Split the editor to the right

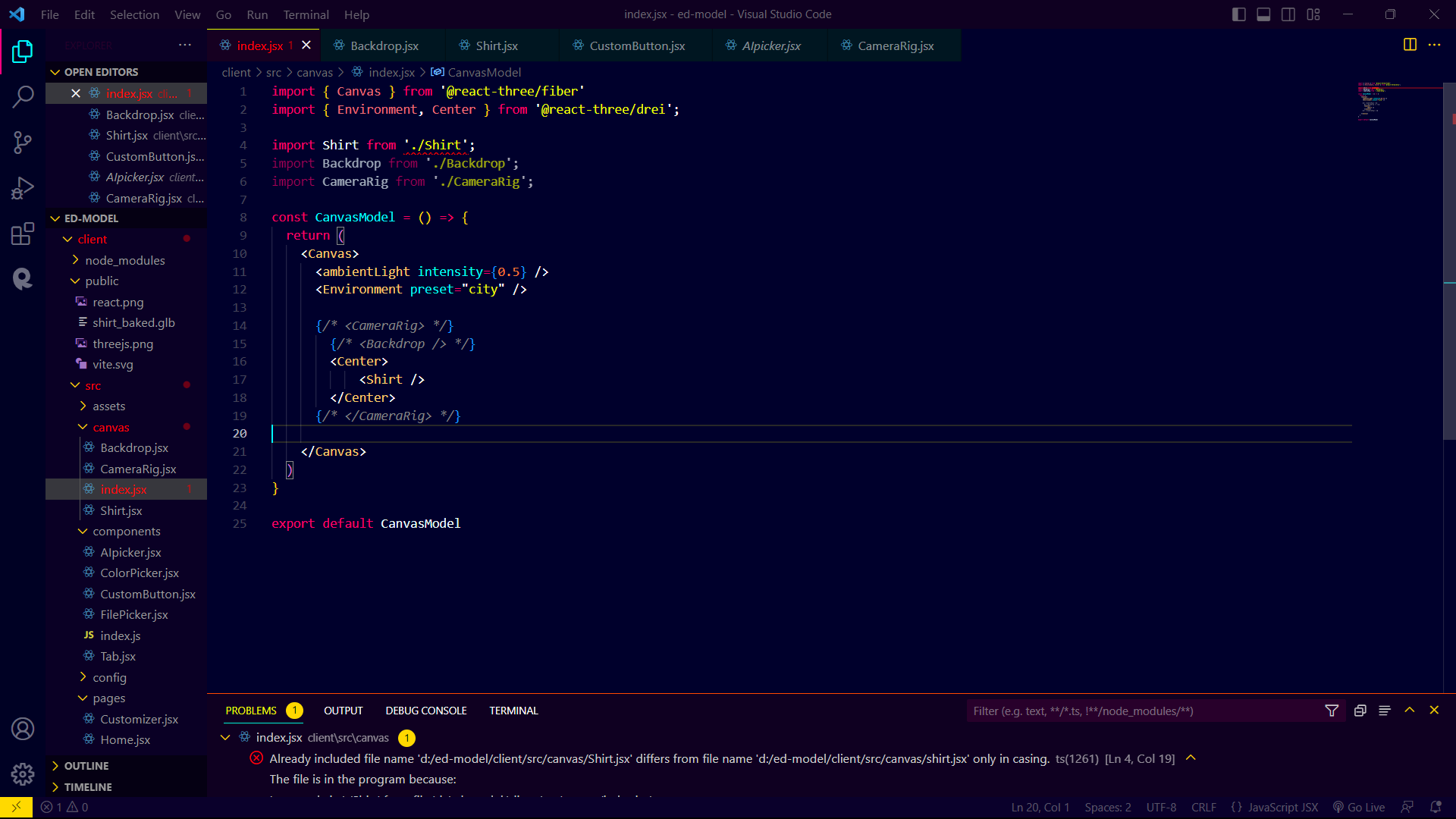tap(1410, 45)
